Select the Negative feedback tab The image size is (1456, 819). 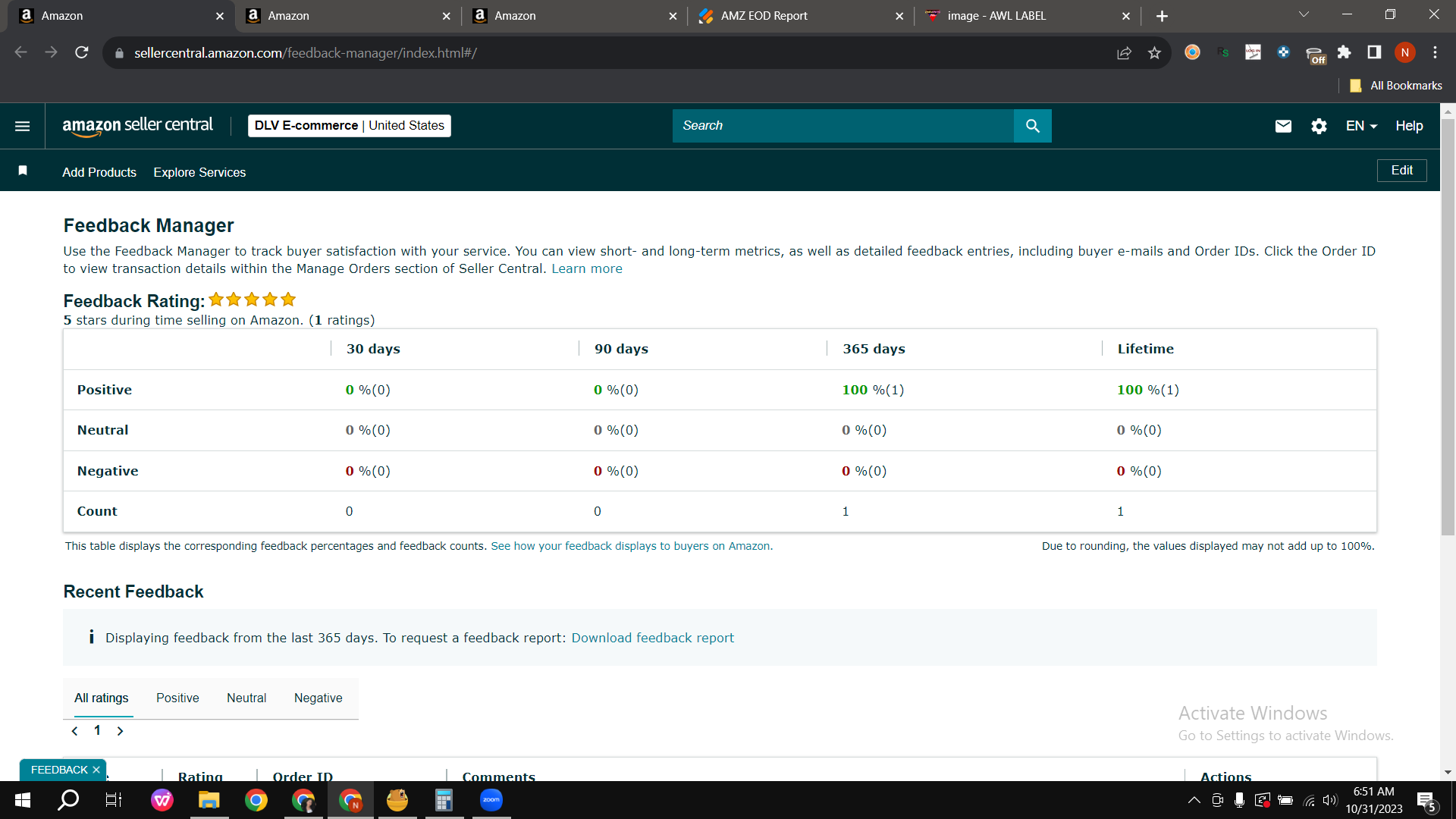tap(318, 698)
